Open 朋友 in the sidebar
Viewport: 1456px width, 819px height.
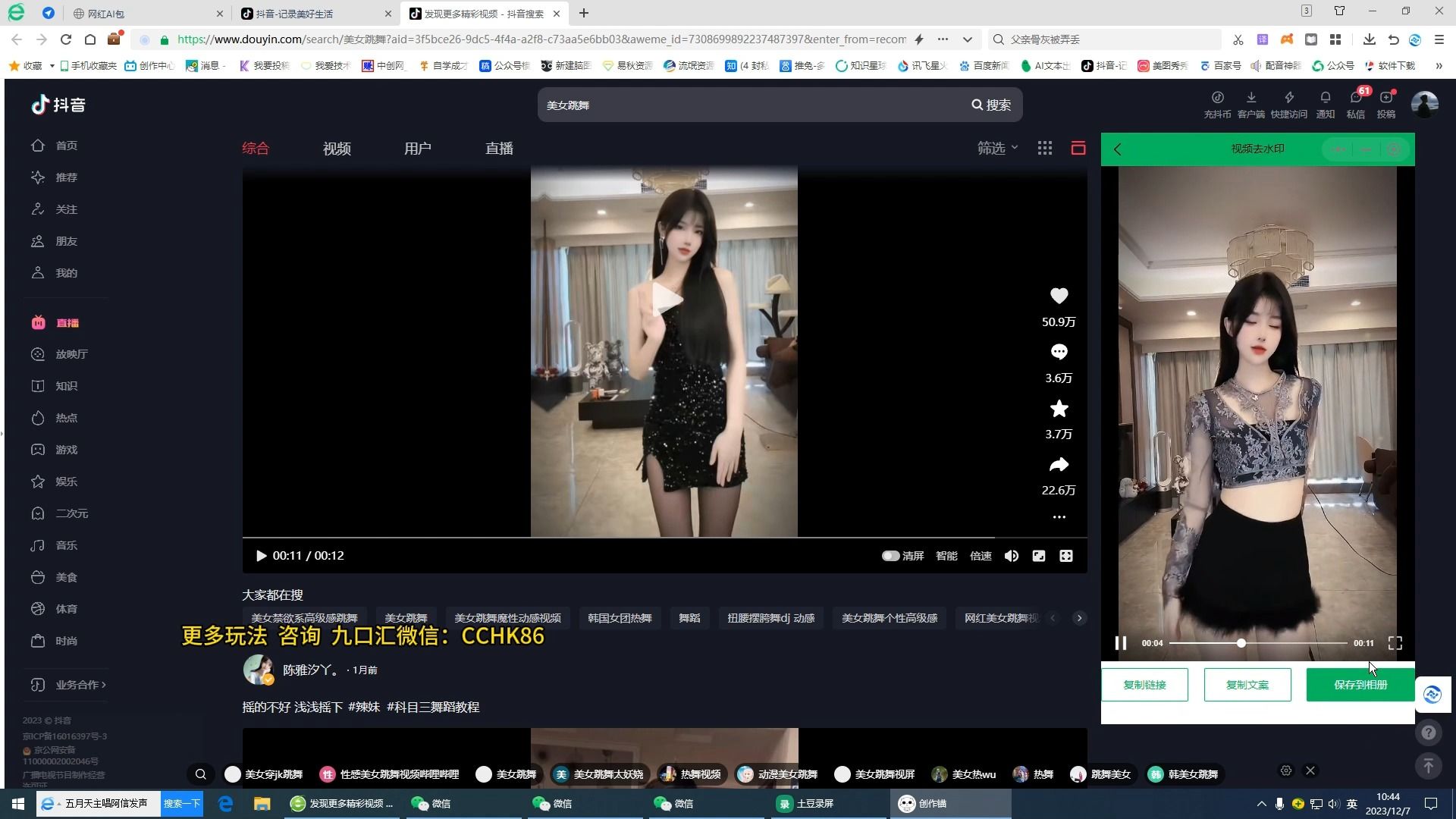[x=54, y=241]
